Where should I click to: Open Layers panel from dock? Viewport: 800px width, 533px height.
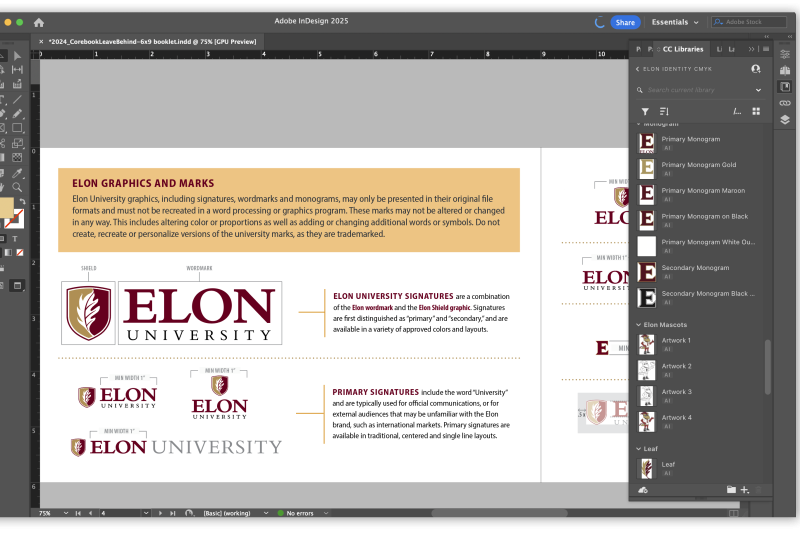point(785,119)
